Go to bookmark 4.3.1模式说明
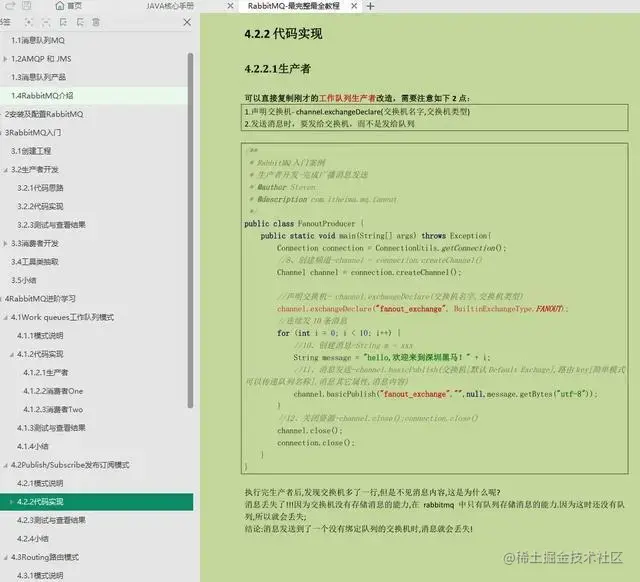Image resolution: width=640 pixels, height=582 pixels. click(x=40, y=575)
